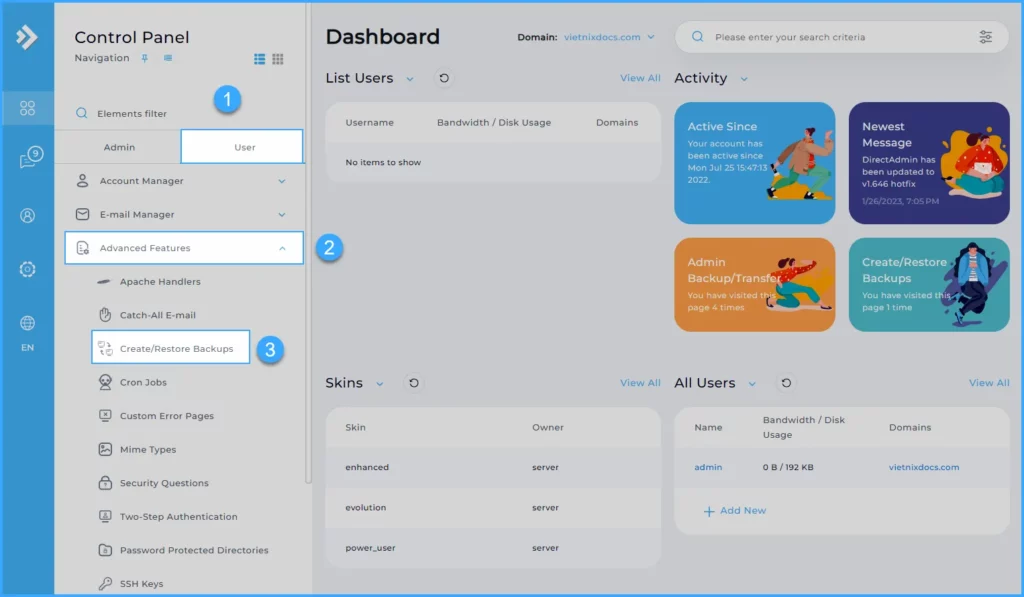1024x597 pixels.
Task: Open the settings gear icon in sidebar
Action: [x=28, y=269]
